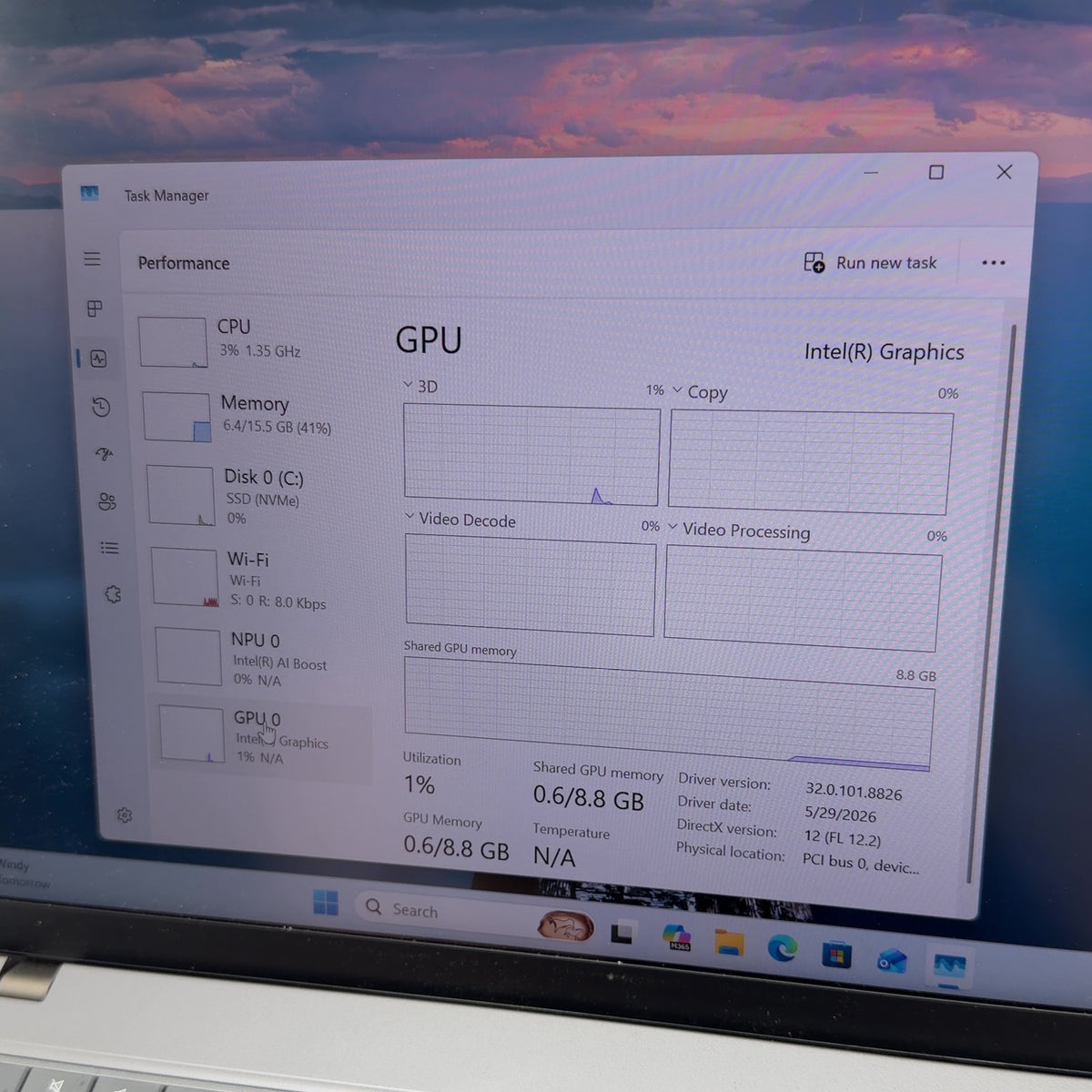The width and height of the screenshot is (1092, 1092).
Task: Open Task Manager settings gear
Action: coord(125,815)
